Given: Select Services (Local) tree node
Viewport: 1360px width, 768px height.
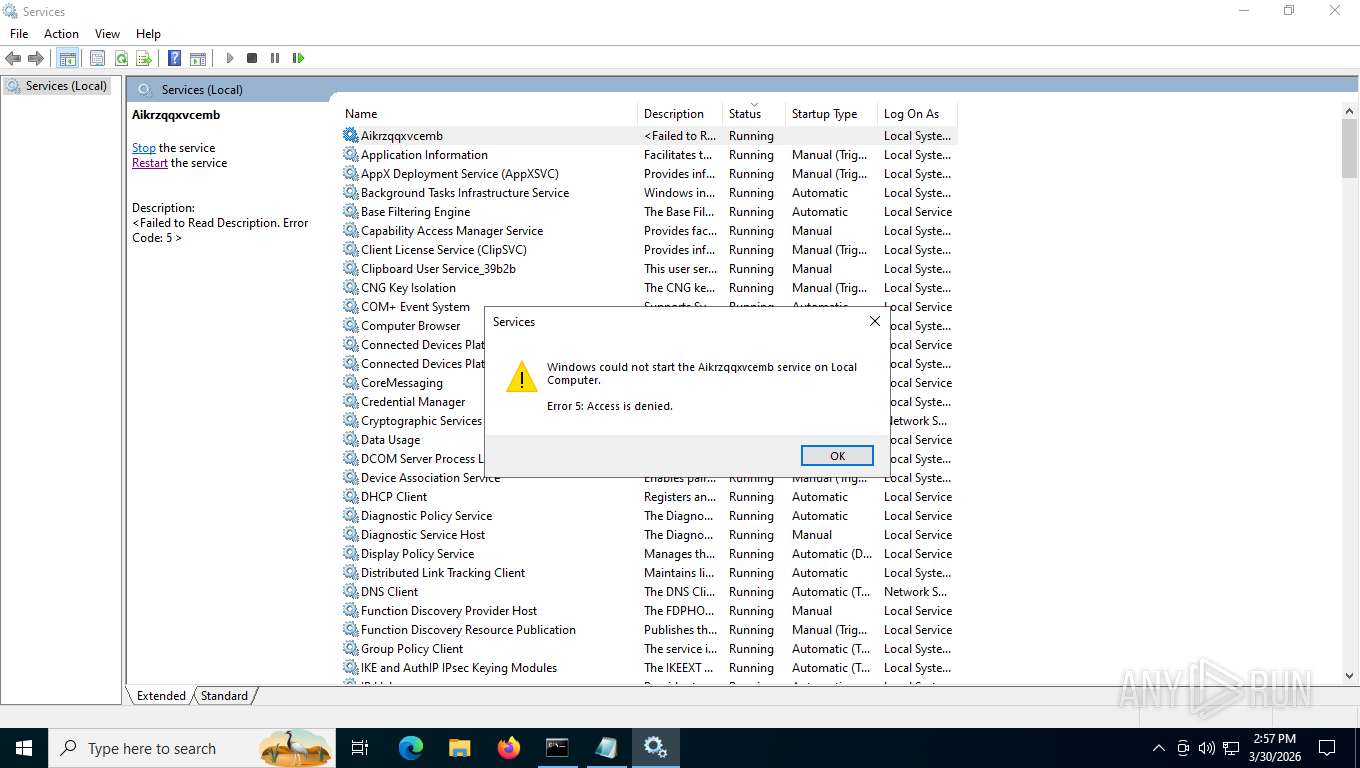Looking at the screenshot, I should pos(57,86).
